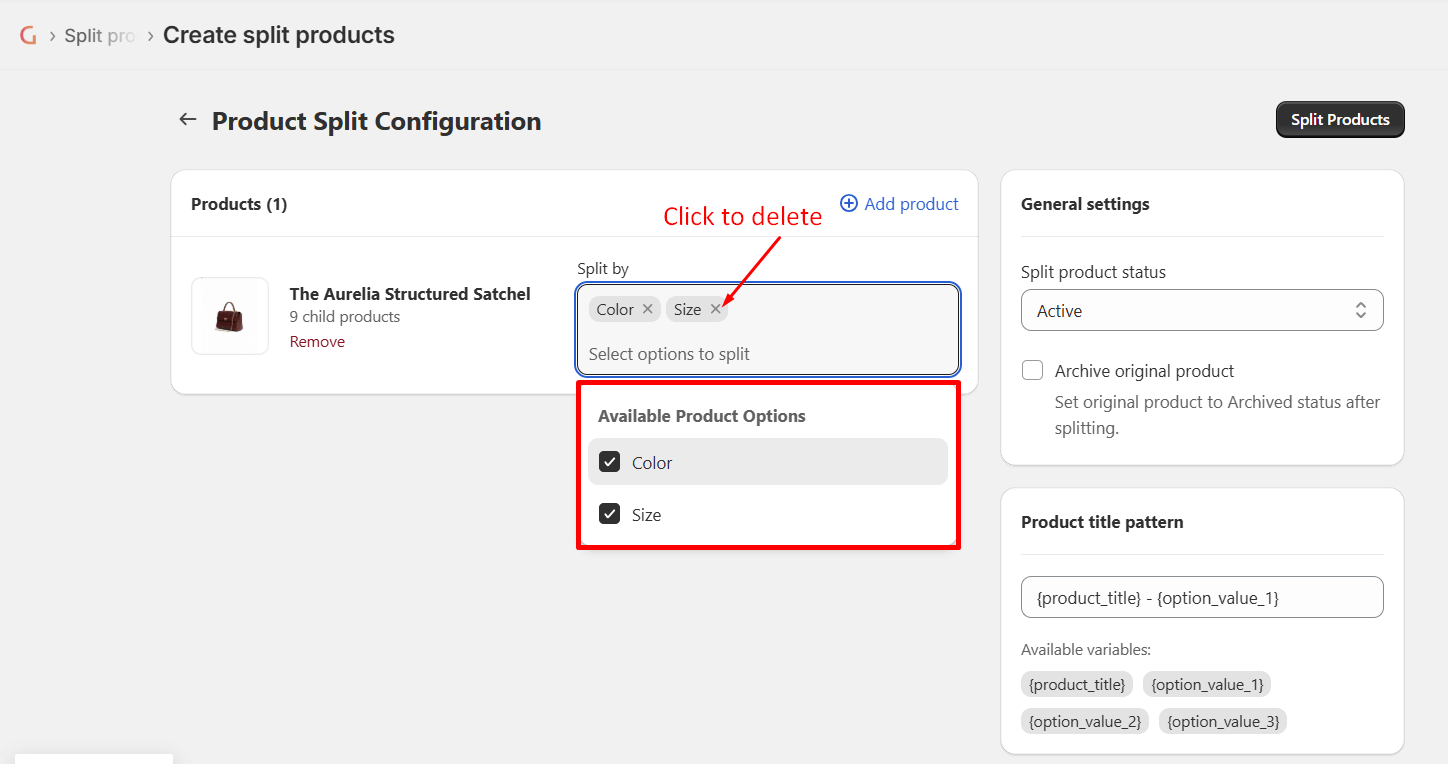Open the Split product status dropdown
The image size is (1448, 764).
click(x=1202, y=311)
